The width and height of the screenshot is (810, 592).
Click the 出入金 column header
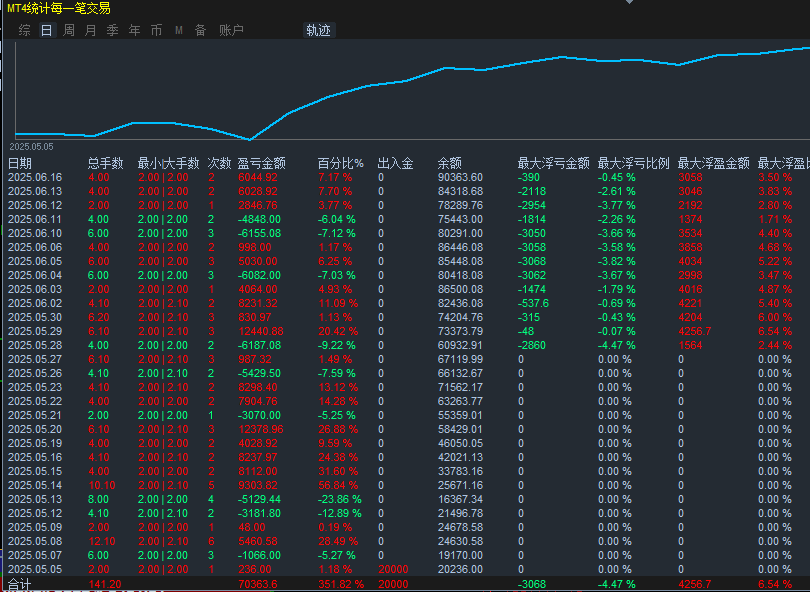[395, 164]
